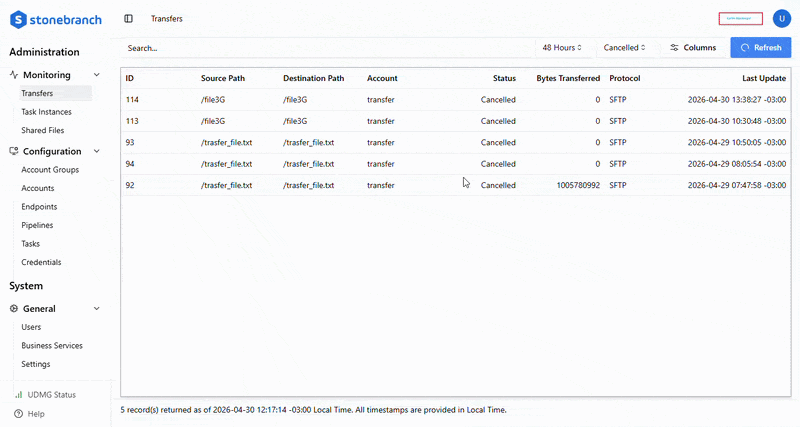Open Endpoints page
800x427 pixels.
[x=39, y=207]
